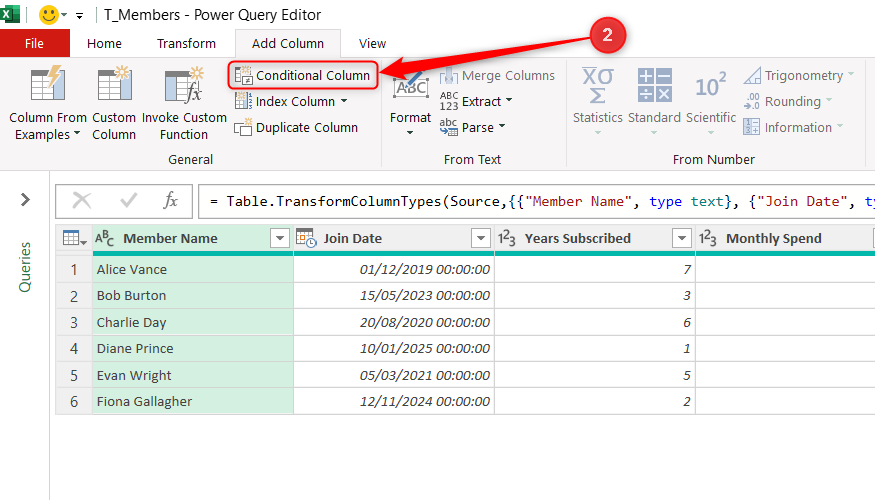Open Quick Access Toolbar customize arrow

(x=79, y=16)
